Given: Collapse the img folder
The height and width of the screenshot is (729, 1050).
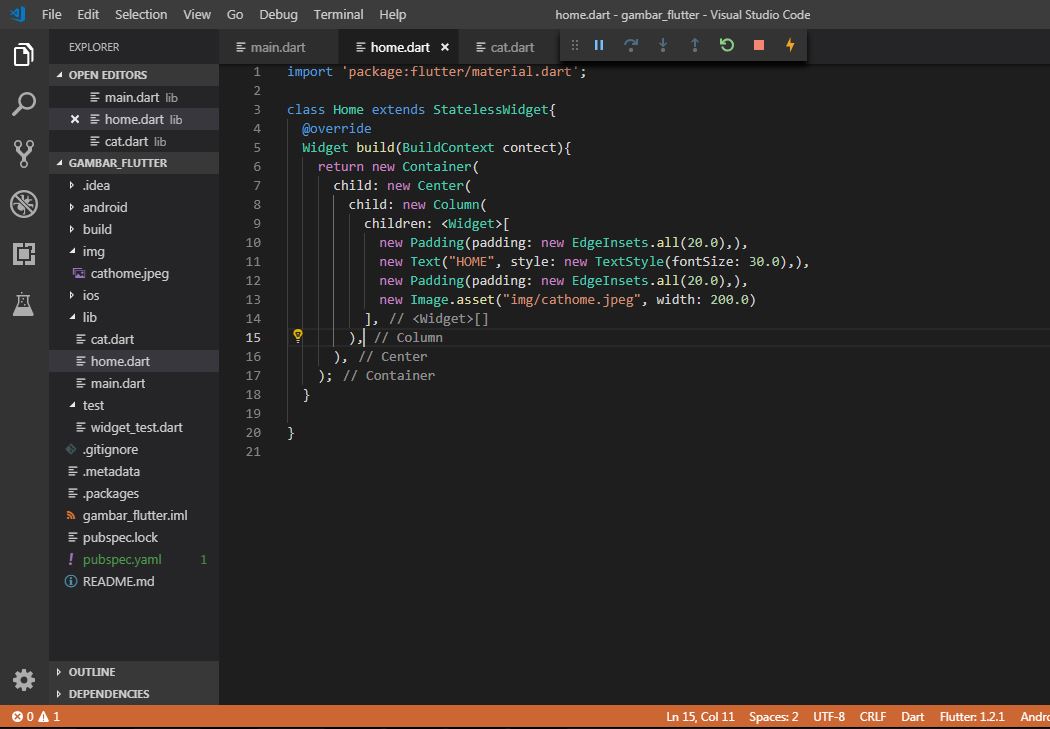Looking at the screenshot, I should tap(96, 251).
